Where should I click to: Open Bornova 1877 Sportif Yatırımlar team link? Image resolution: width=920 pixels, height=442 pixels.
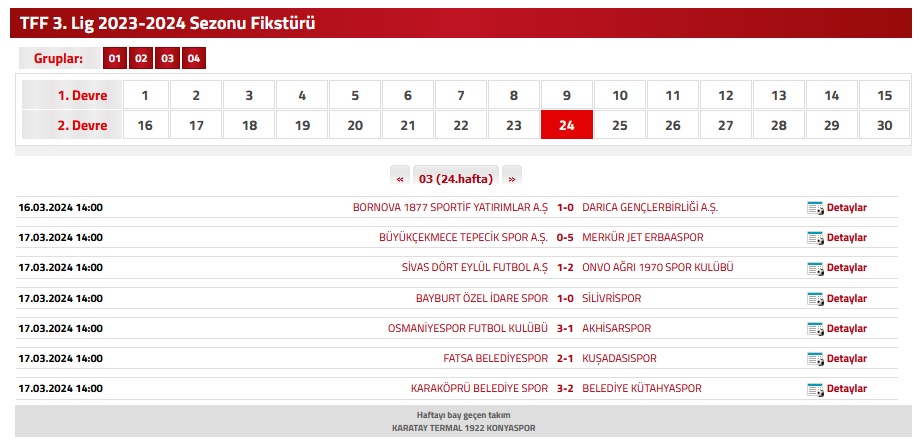click(x=450, y=208)
